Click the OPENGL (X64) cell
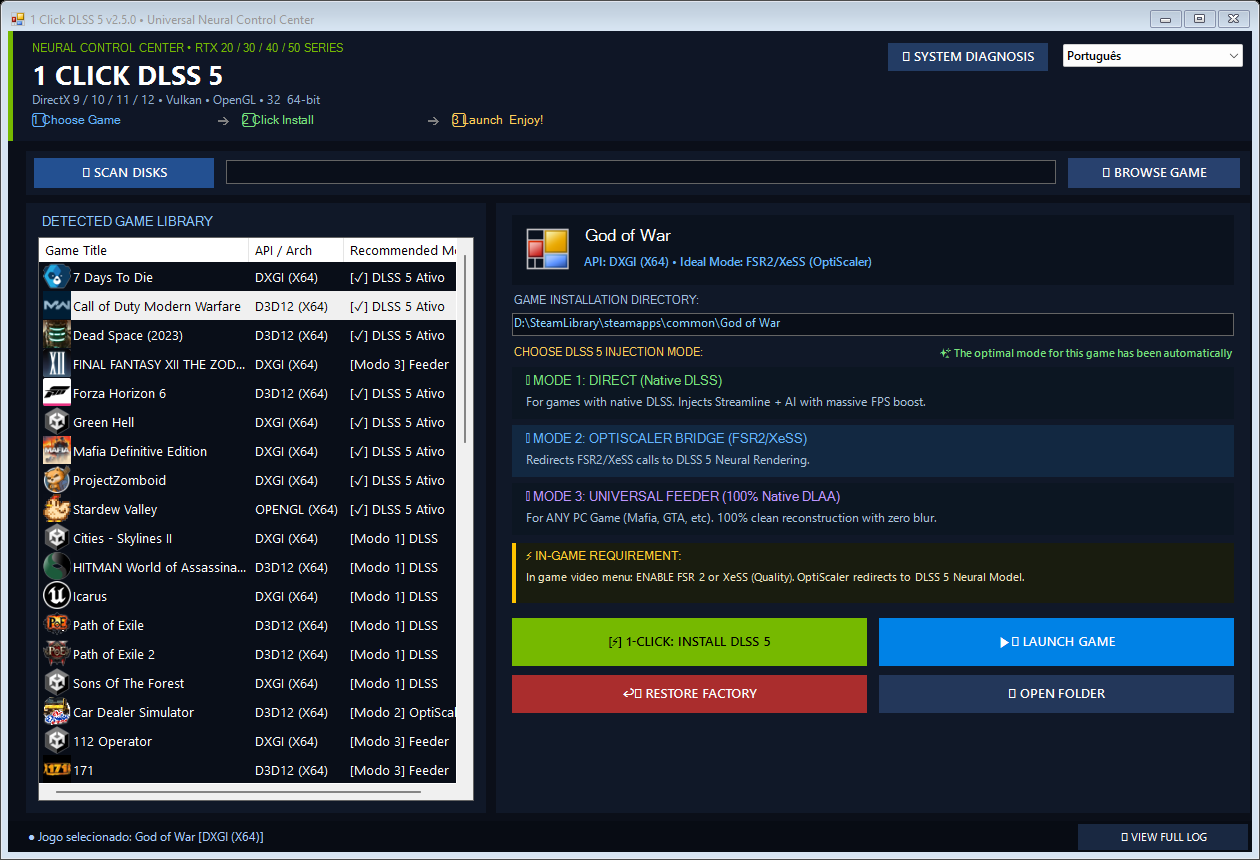 [296, 510]
